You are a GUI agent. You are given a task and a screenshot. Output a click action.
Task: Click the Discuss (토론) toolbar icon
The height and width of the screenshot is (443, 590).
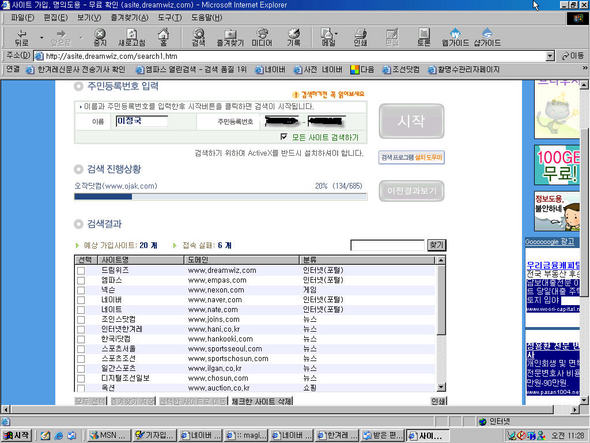click(x=423, y=37)
